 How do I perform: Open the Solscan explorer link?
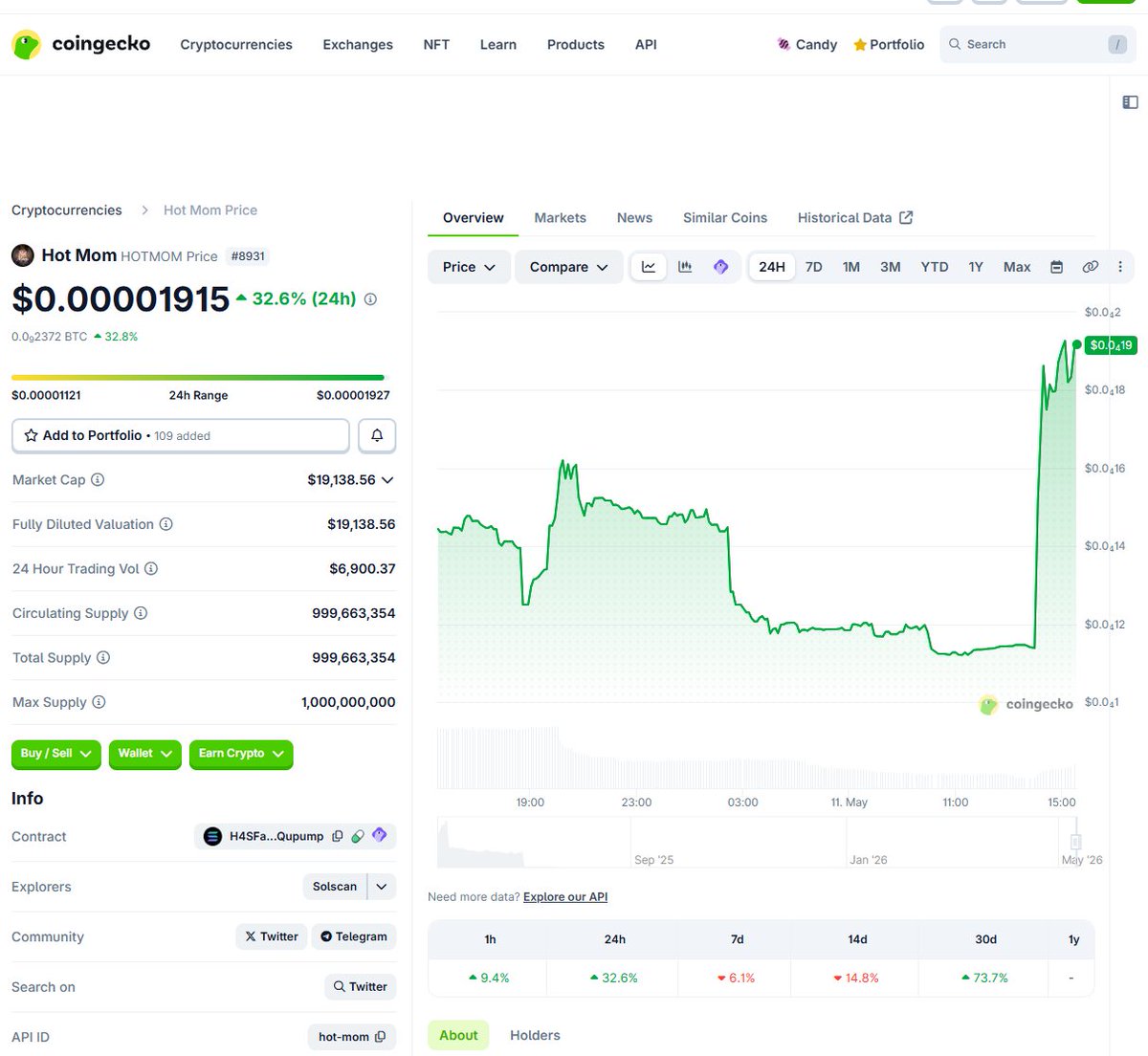[x=335, y=887]
